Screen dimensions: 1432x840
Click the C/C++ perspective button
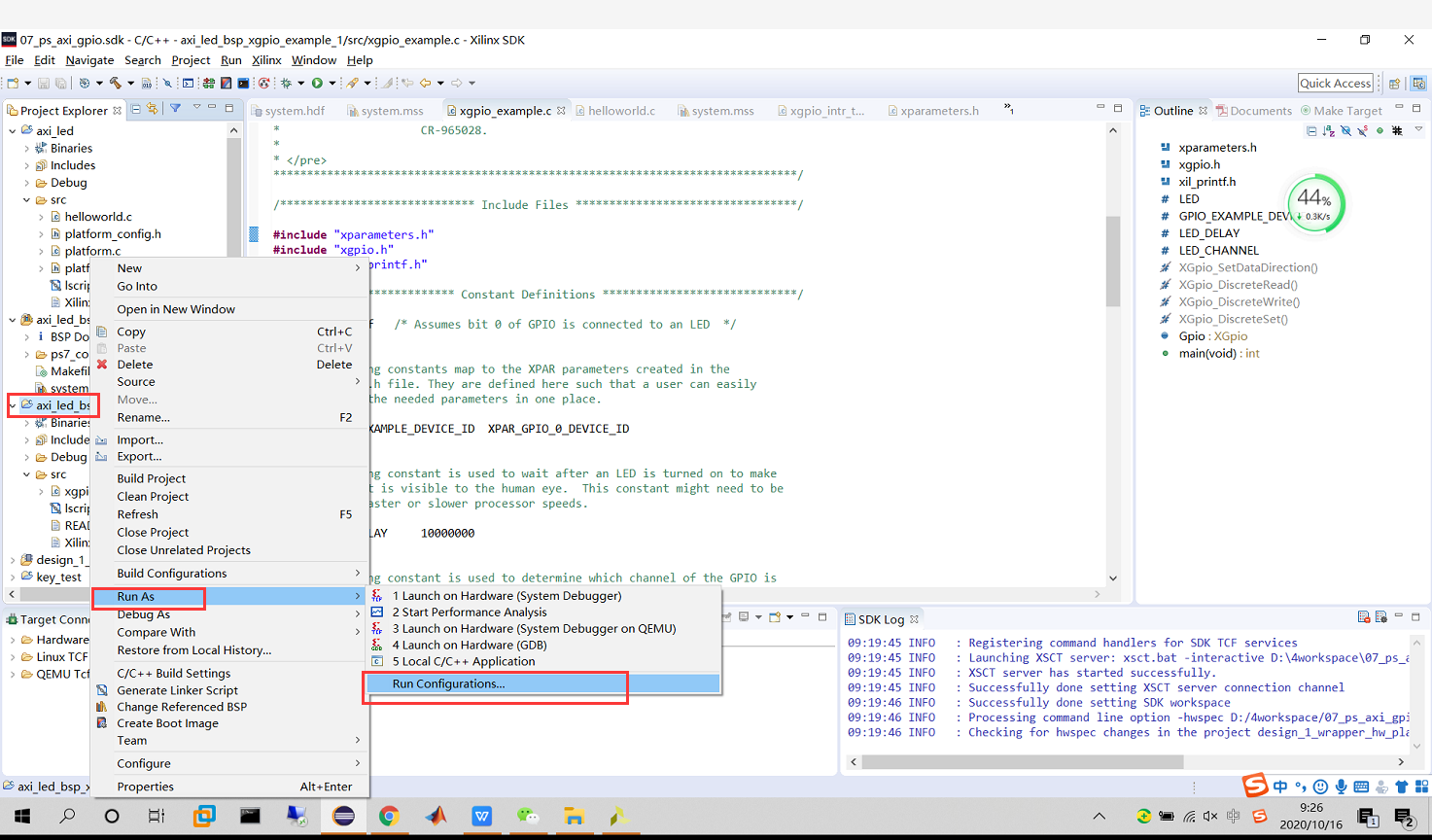click(x=1418, y=83)
